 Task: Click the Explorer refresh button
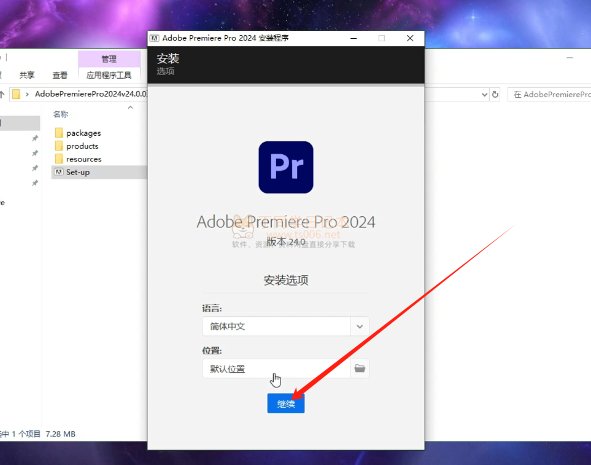[x=495, y=94]
